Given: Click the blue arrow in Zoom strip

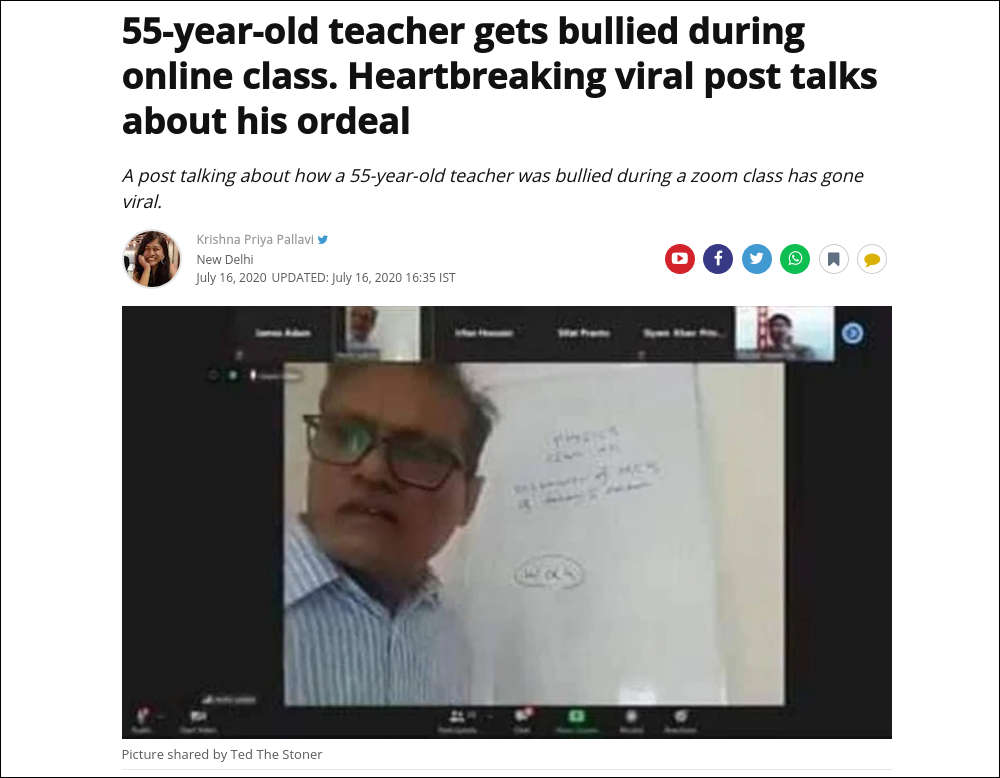Looking at the screenshot, I should [x=853, y=333].
